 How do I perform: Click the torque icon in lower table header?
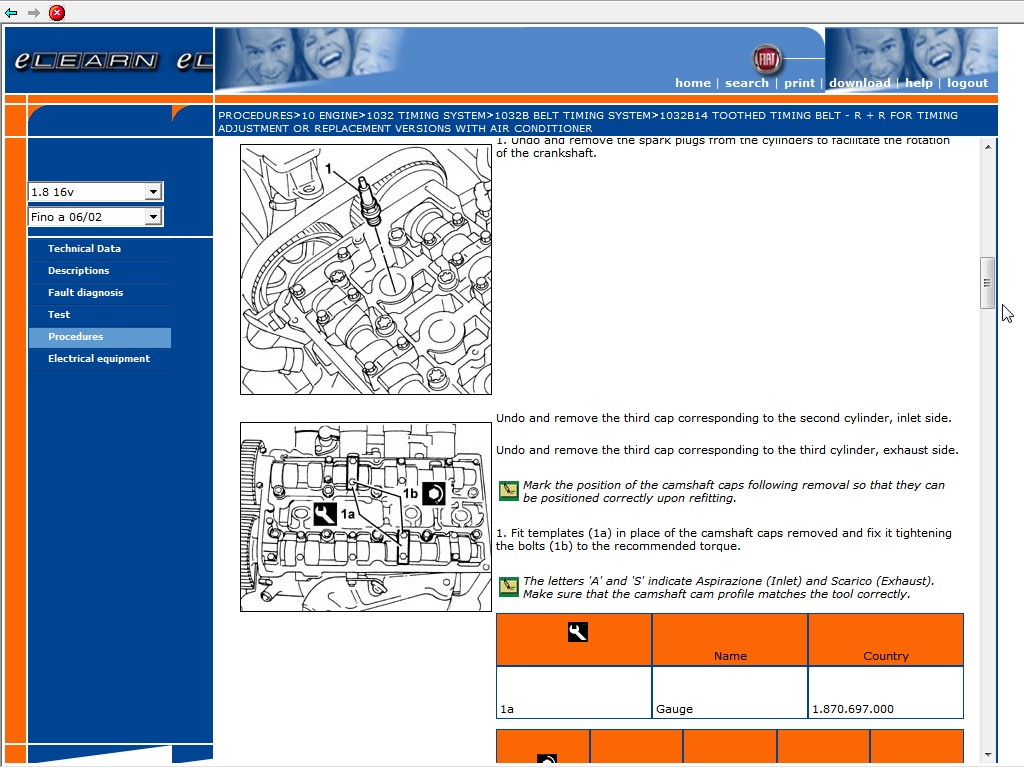tap(547, 760)
